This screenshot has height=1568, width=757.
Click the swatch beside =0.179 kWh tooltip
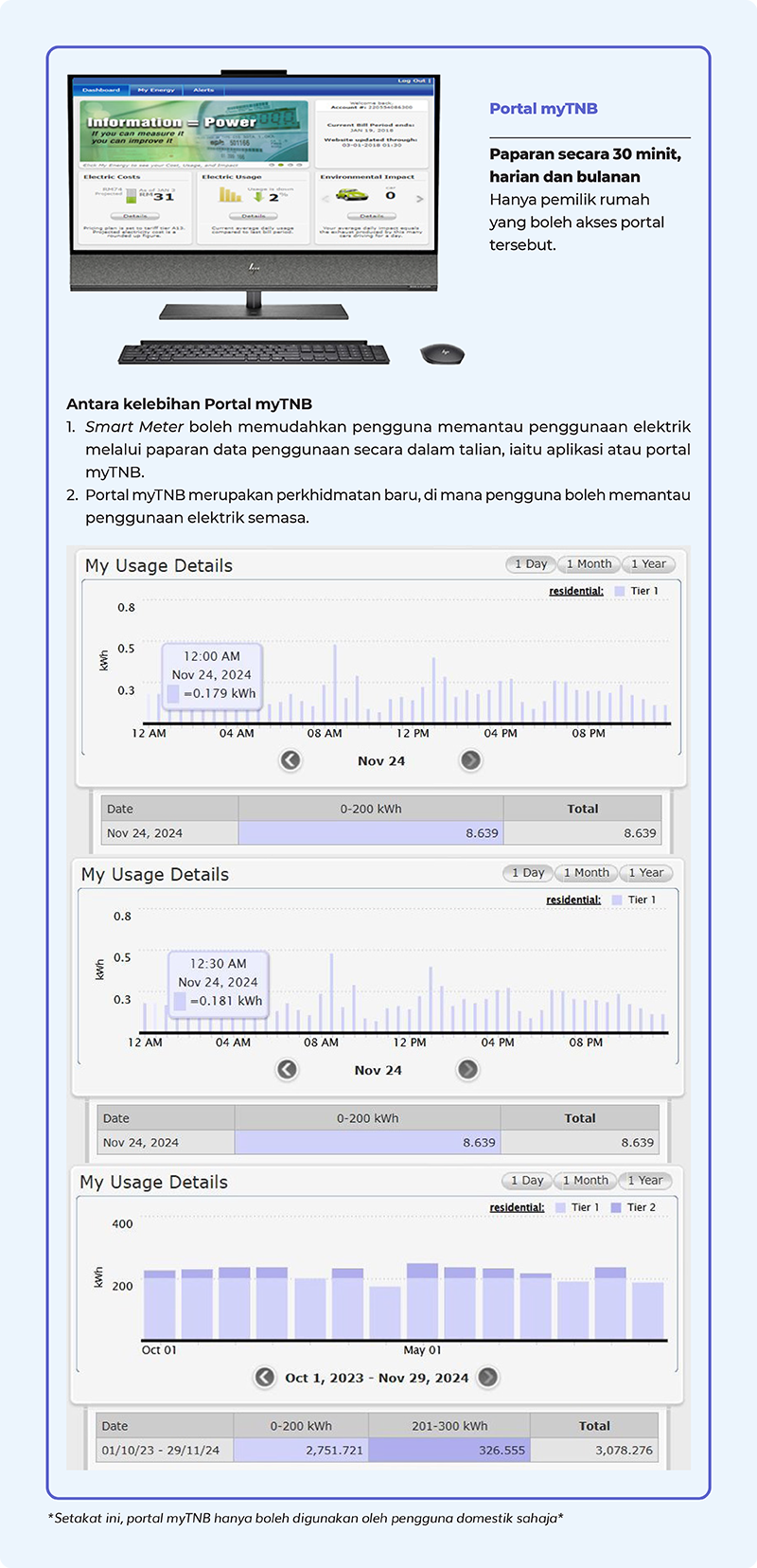pos(173,693)
